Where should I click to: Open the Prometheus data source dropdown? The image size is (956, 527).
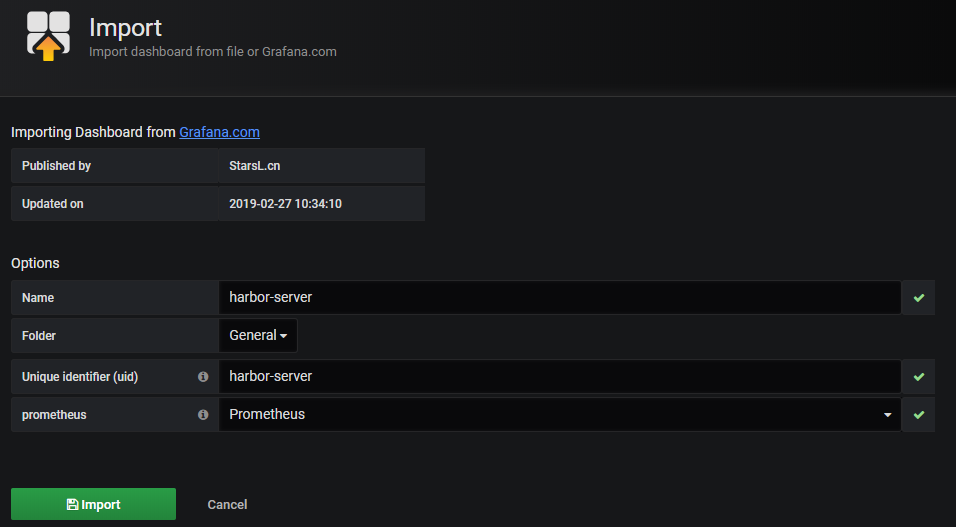(560, 415)
